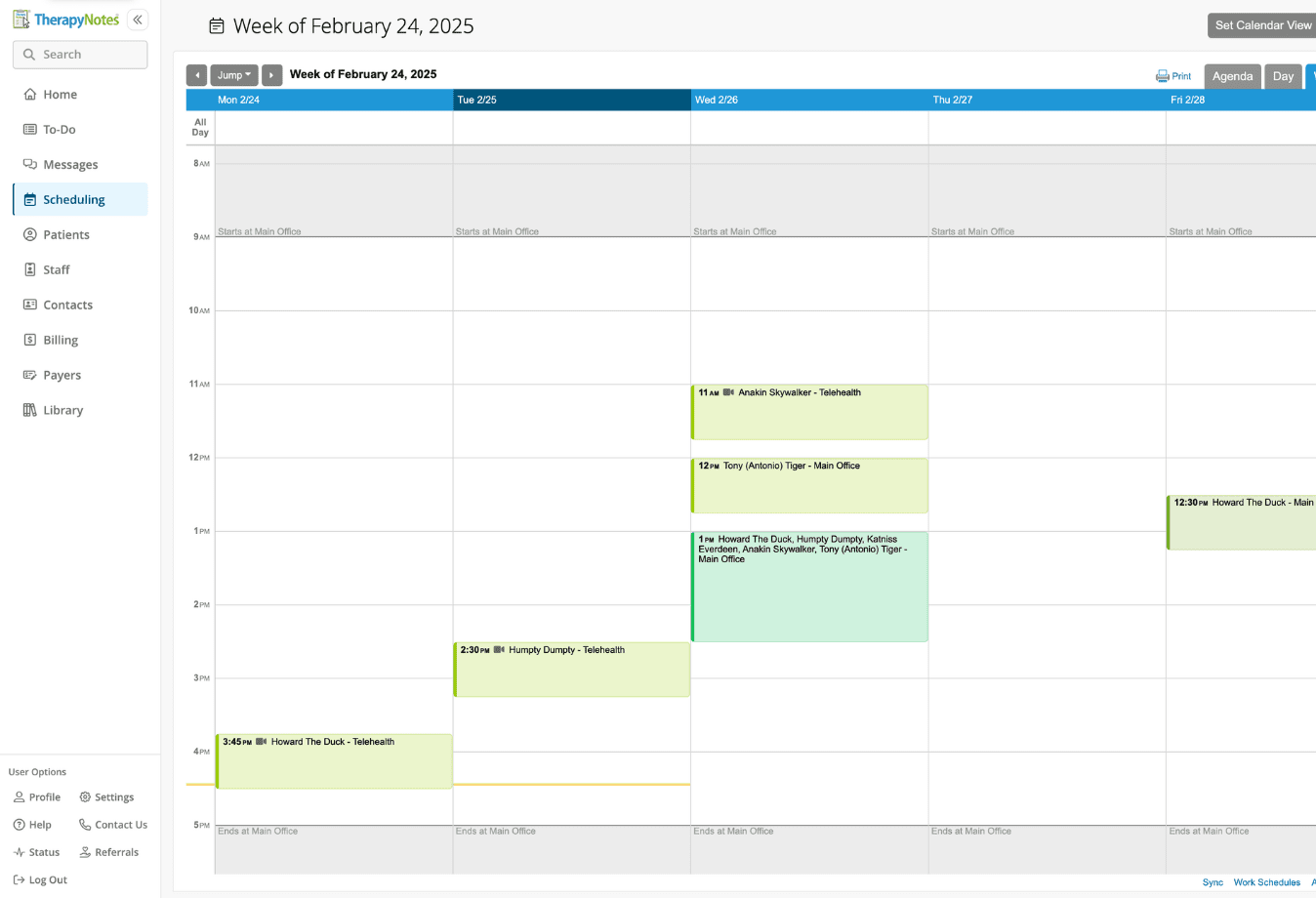Open Patients in the sidebar

click(x=66, y=234)
